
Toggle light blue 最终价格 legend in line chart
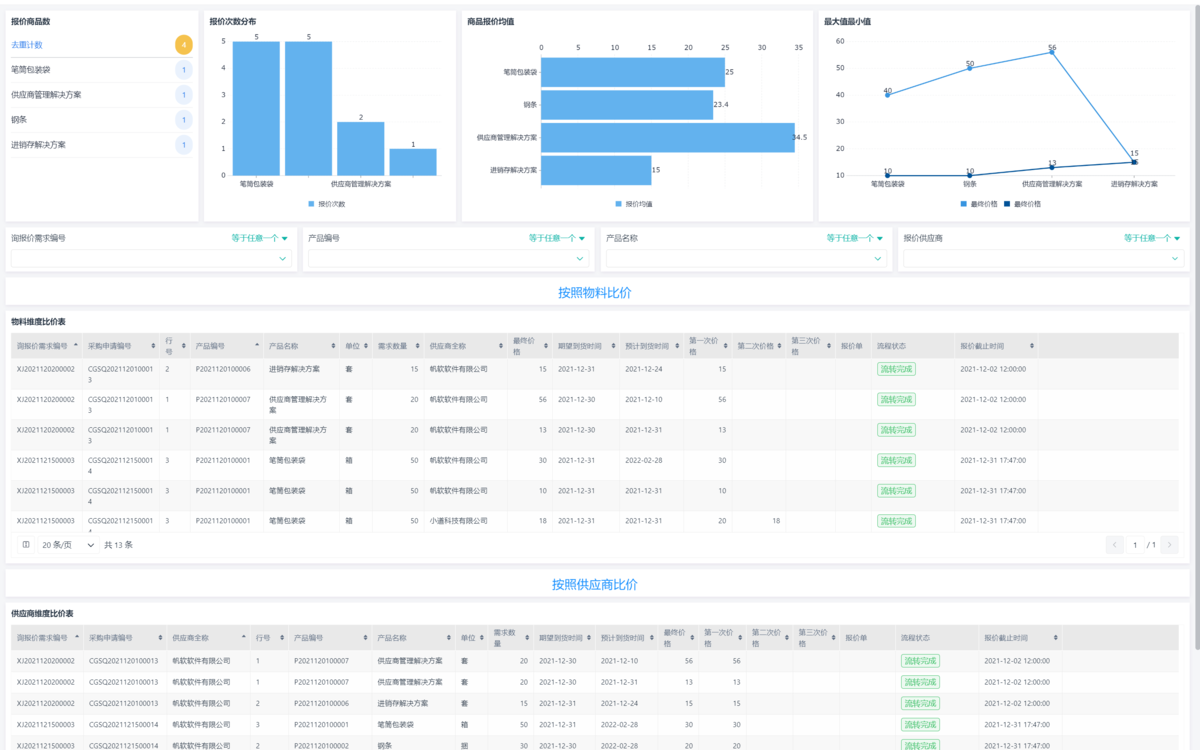pyautogui.click(x=978, y=204)
